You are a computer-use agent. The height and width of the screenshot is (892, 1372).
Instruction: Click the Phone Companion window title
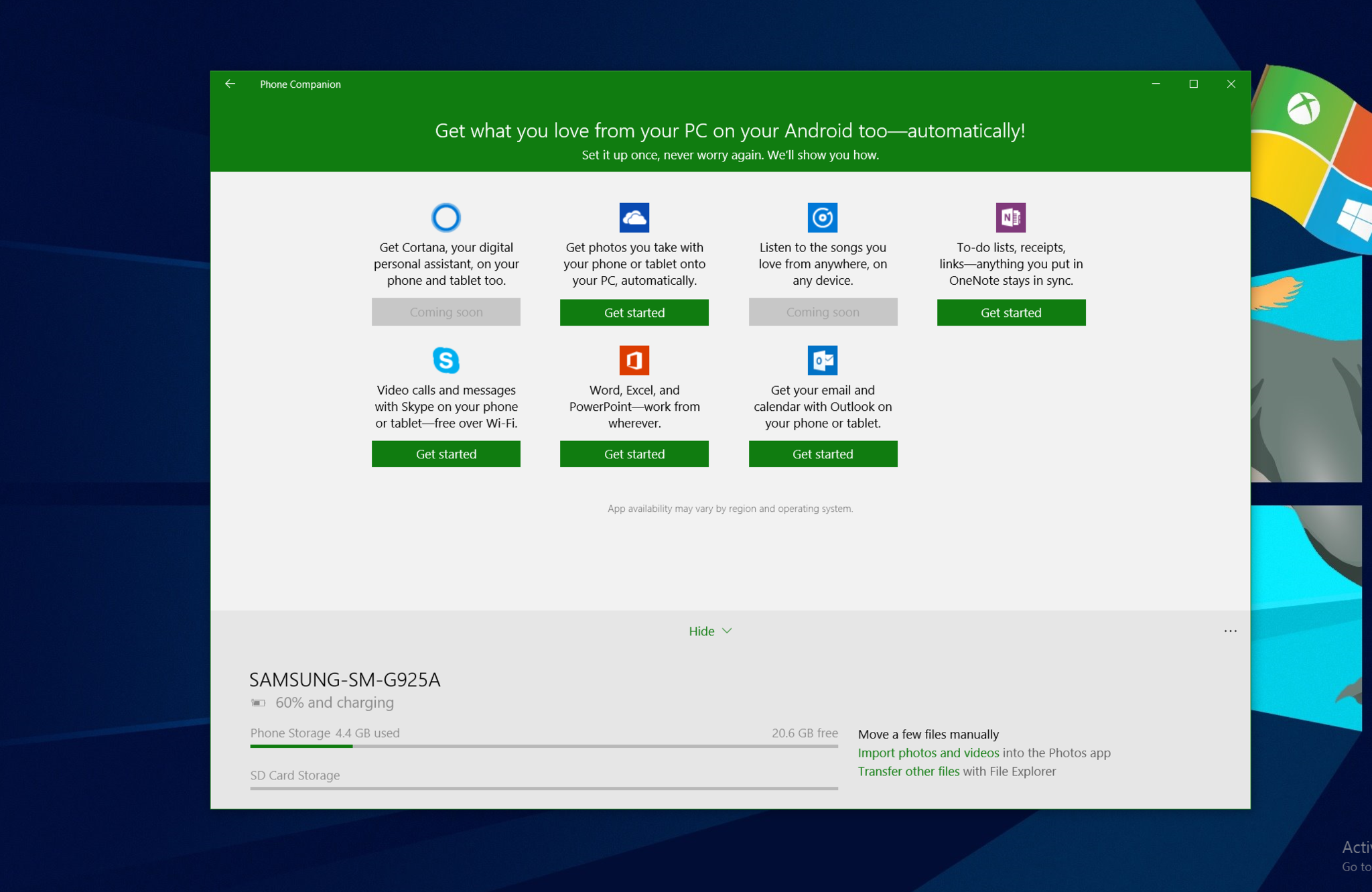click(x=300, y=84)
